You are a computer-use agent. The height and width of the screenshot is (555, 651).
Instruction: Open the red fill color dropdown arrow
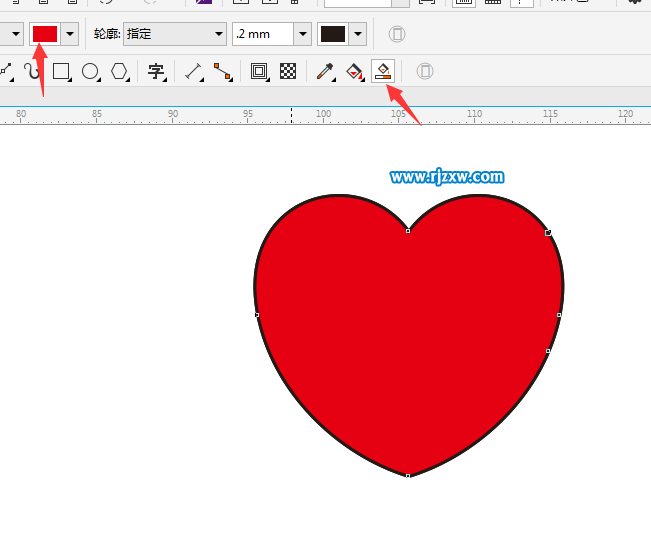[x=70, y=34]
